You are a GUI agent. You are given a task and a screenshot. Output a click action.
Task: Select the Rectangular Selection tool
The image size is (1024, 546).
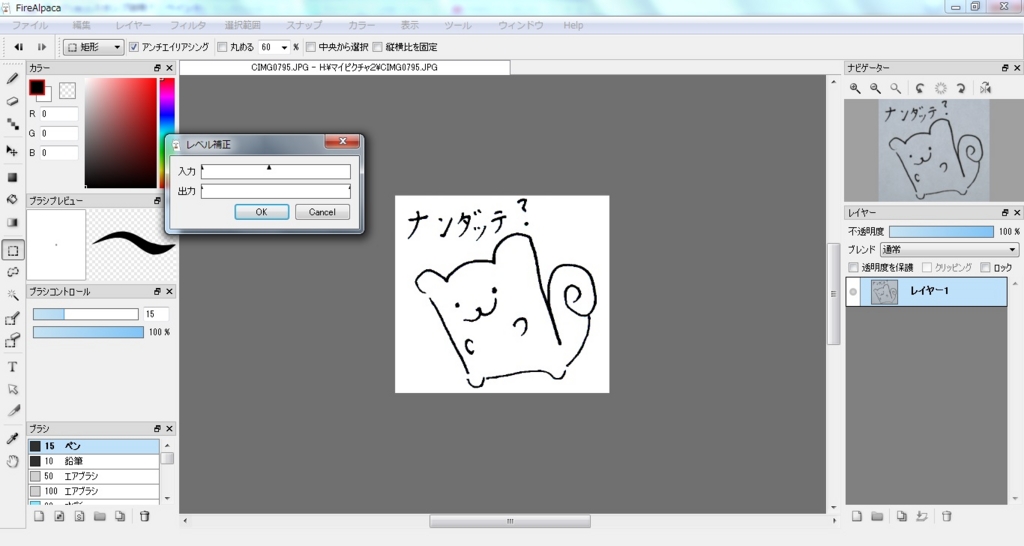(x=12, y=250)
